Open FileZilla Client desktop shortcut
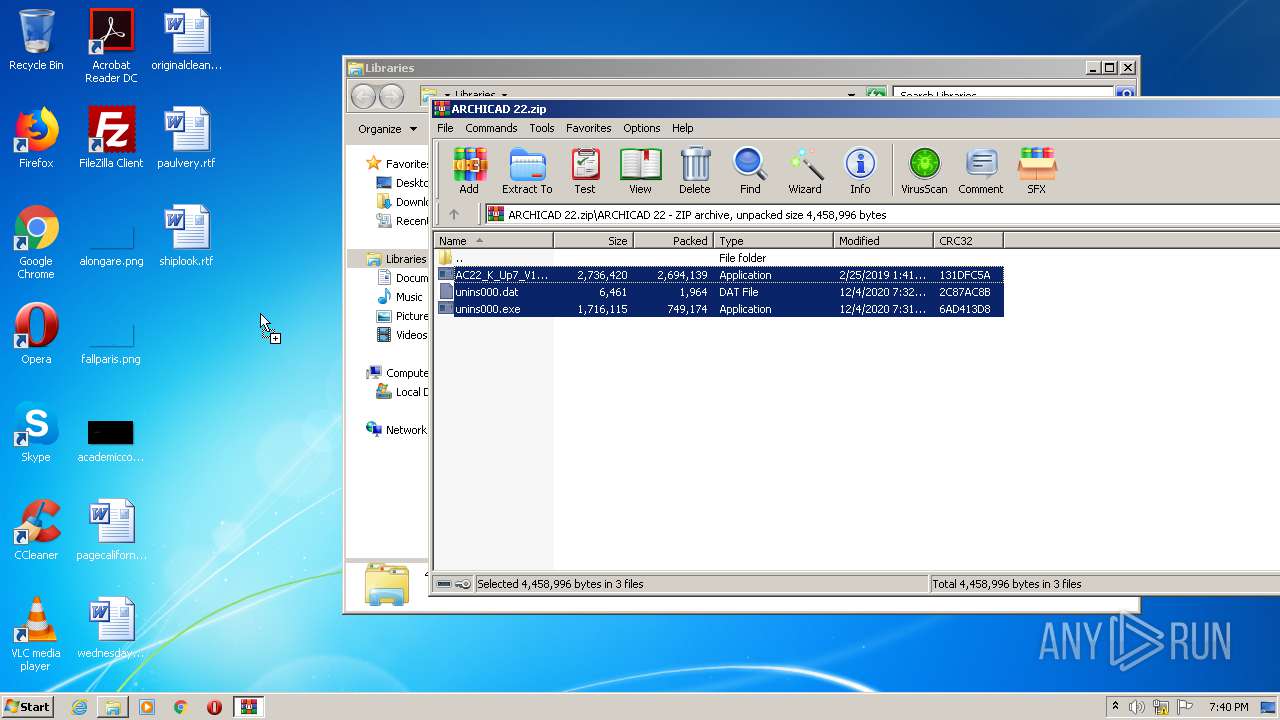Screen dimensions: 1280x720 pyautogui.click(x=111, y=138)
